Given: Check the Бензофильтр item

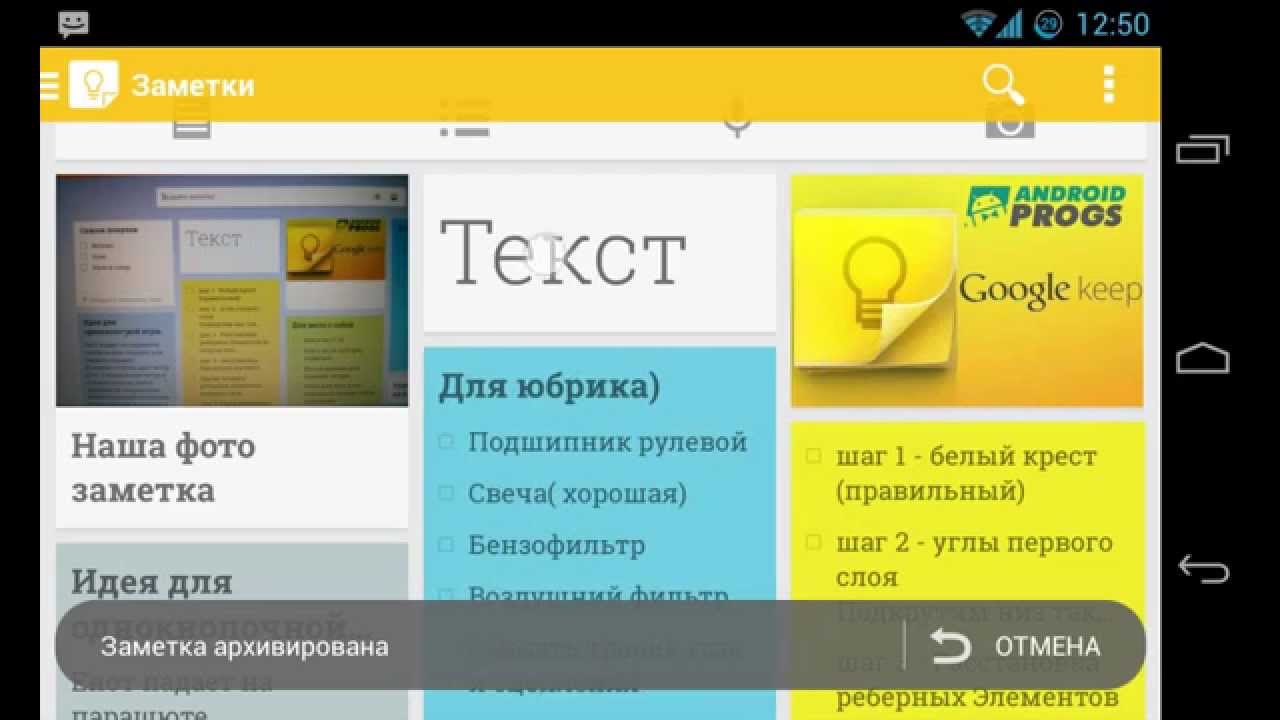Looking at the screenshot, I should point(446,545).
